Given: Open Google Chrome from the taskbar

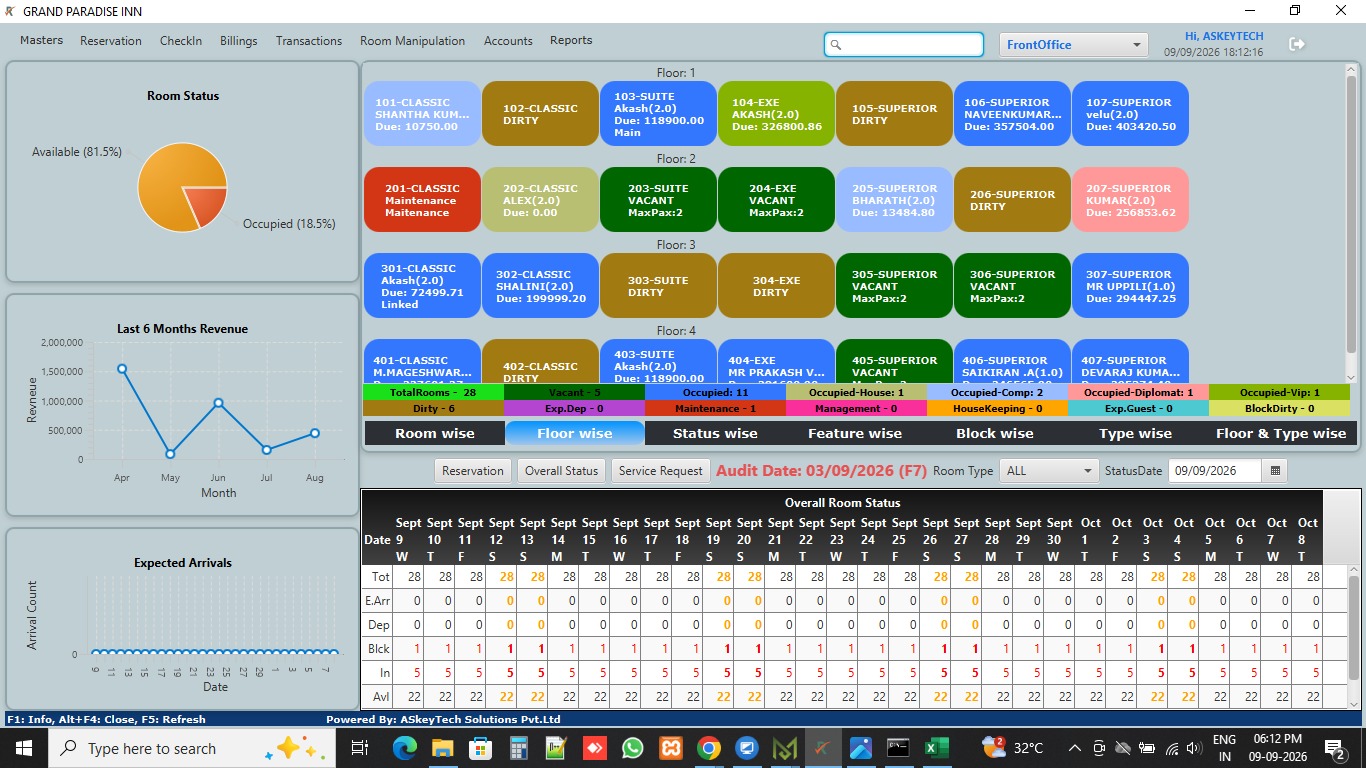Looking at the screenshot, I should (x=708, y=748).
